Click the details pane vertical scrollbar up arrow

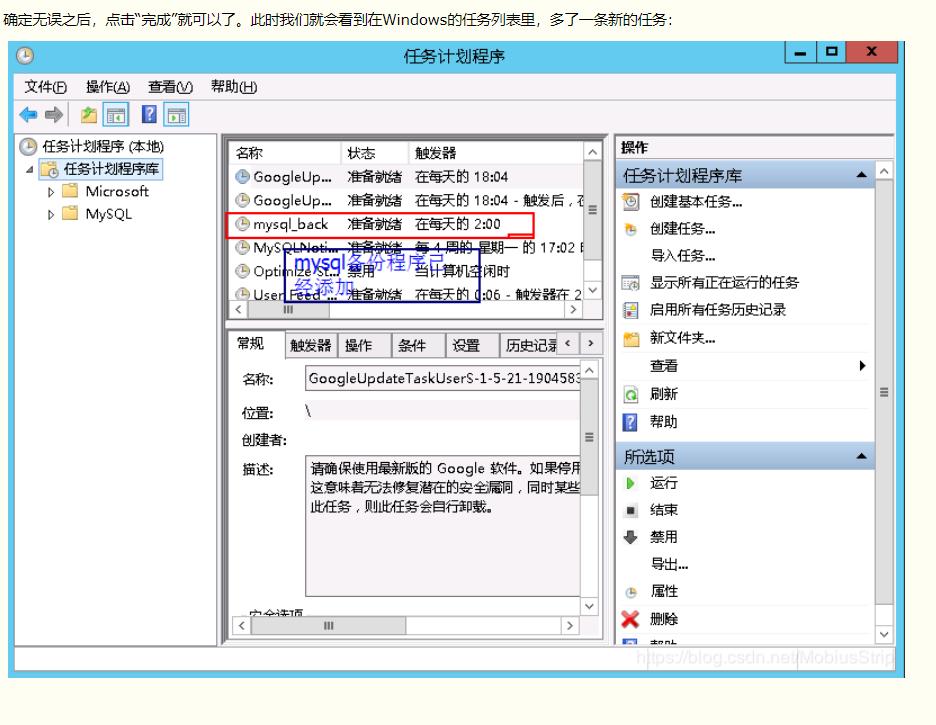pyautogui.click(x=589, y=370)
